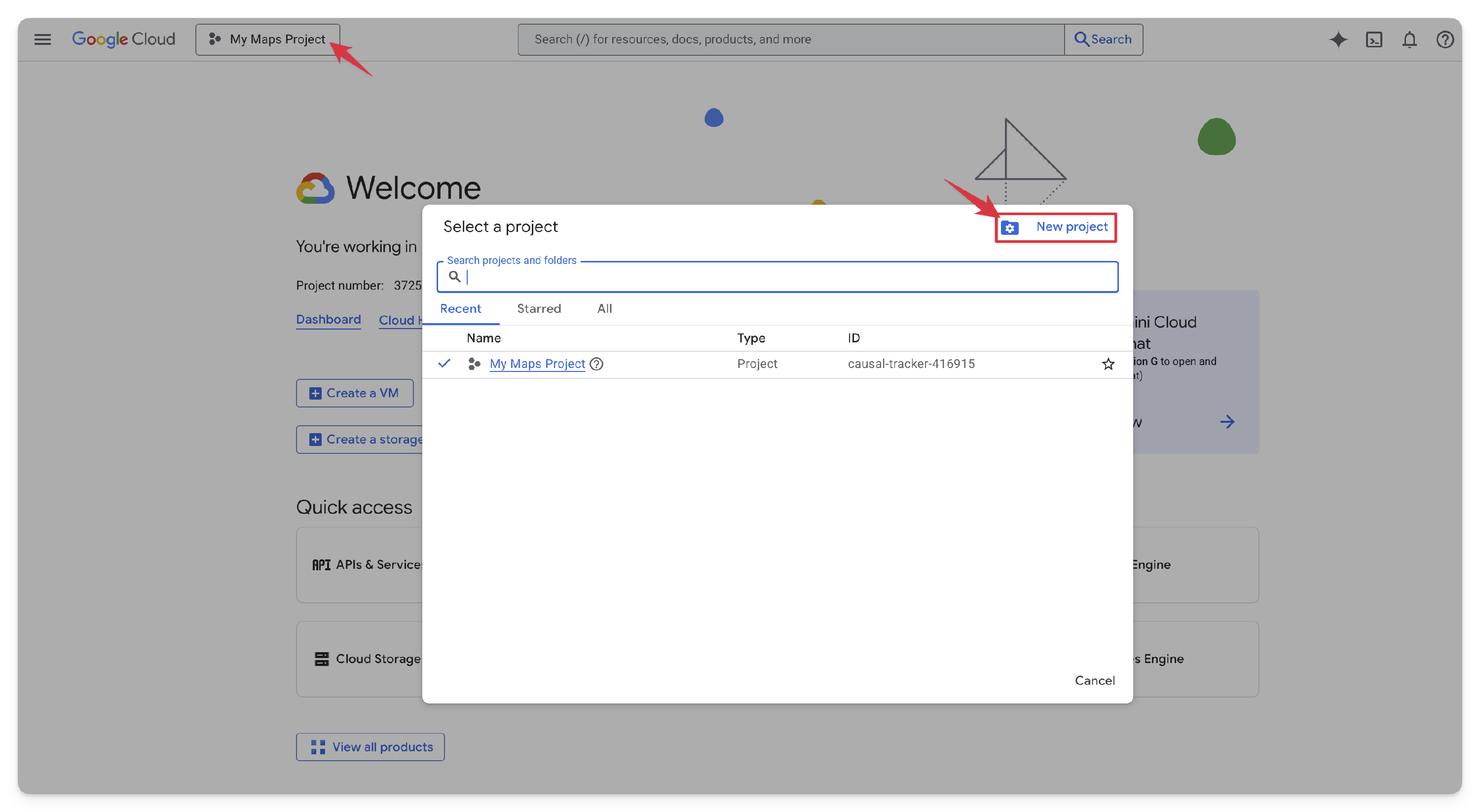
Task: Click the View all products button
Action: [x=370, y=746]
